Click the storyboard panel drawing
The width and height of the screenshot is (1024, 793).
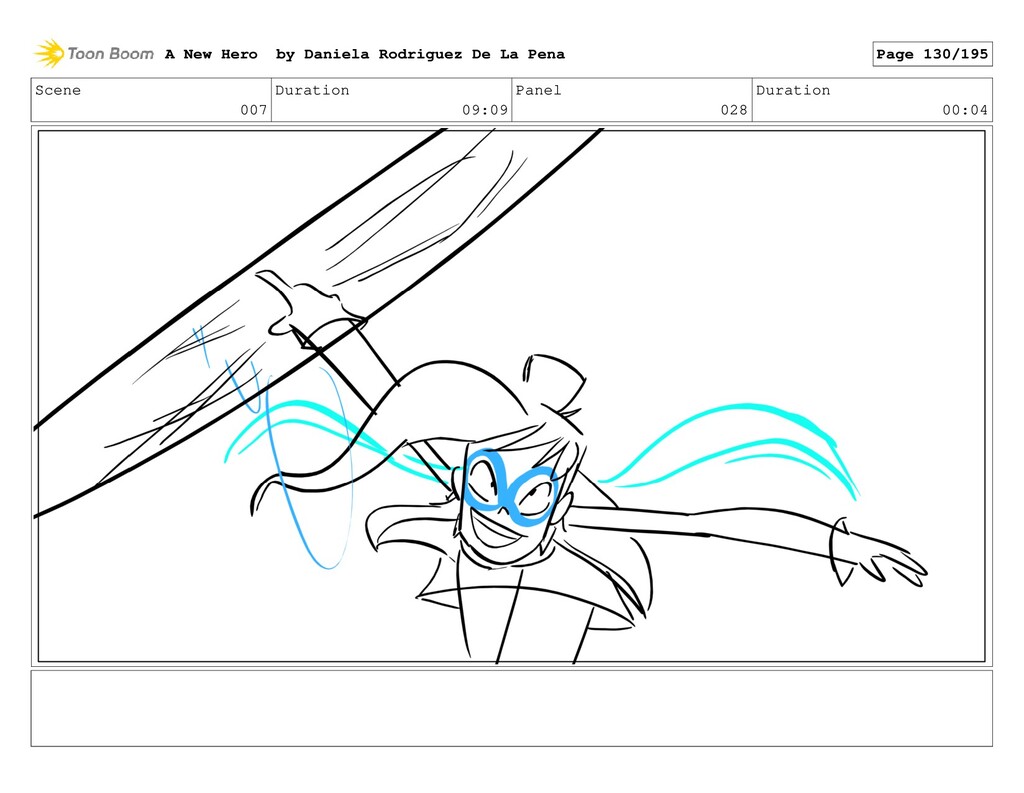coord(511,396)
